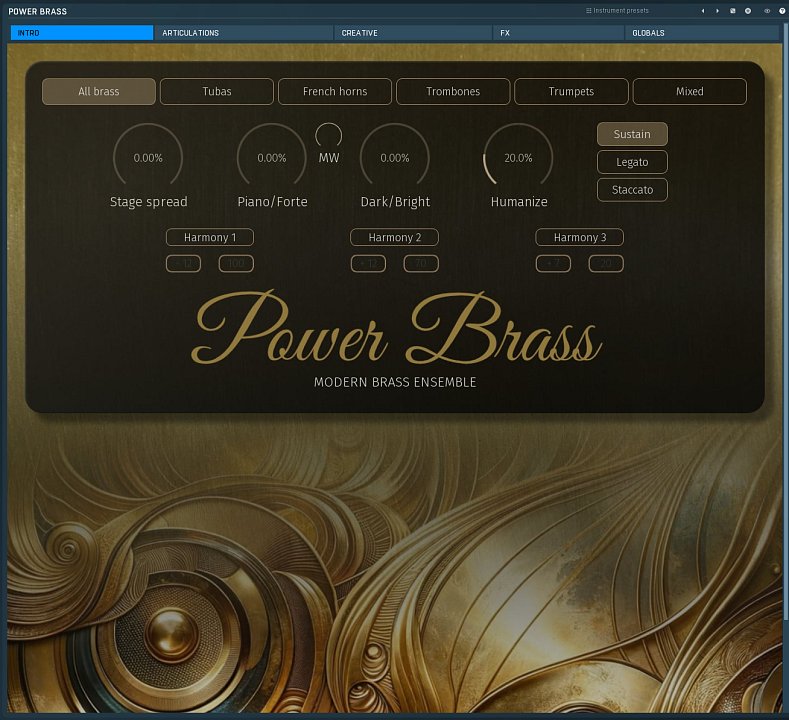Open the FX tab
The height and width of the screenshot is (720, 789).
[558, 33]
